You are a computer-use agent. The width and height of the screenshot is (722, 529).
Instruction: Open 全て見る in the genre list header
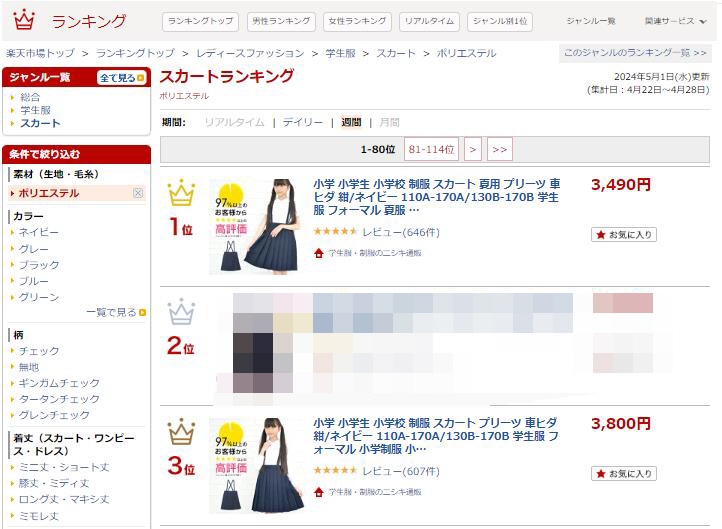point(122,78)
